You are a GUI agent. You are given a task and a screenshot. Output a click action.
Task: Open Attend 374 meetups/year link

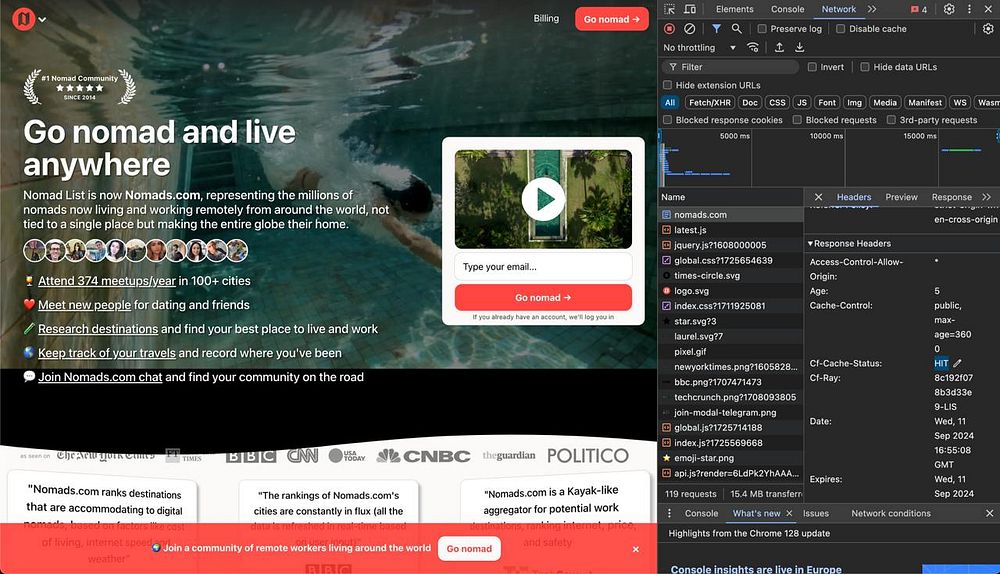click(x=107, y=281)
